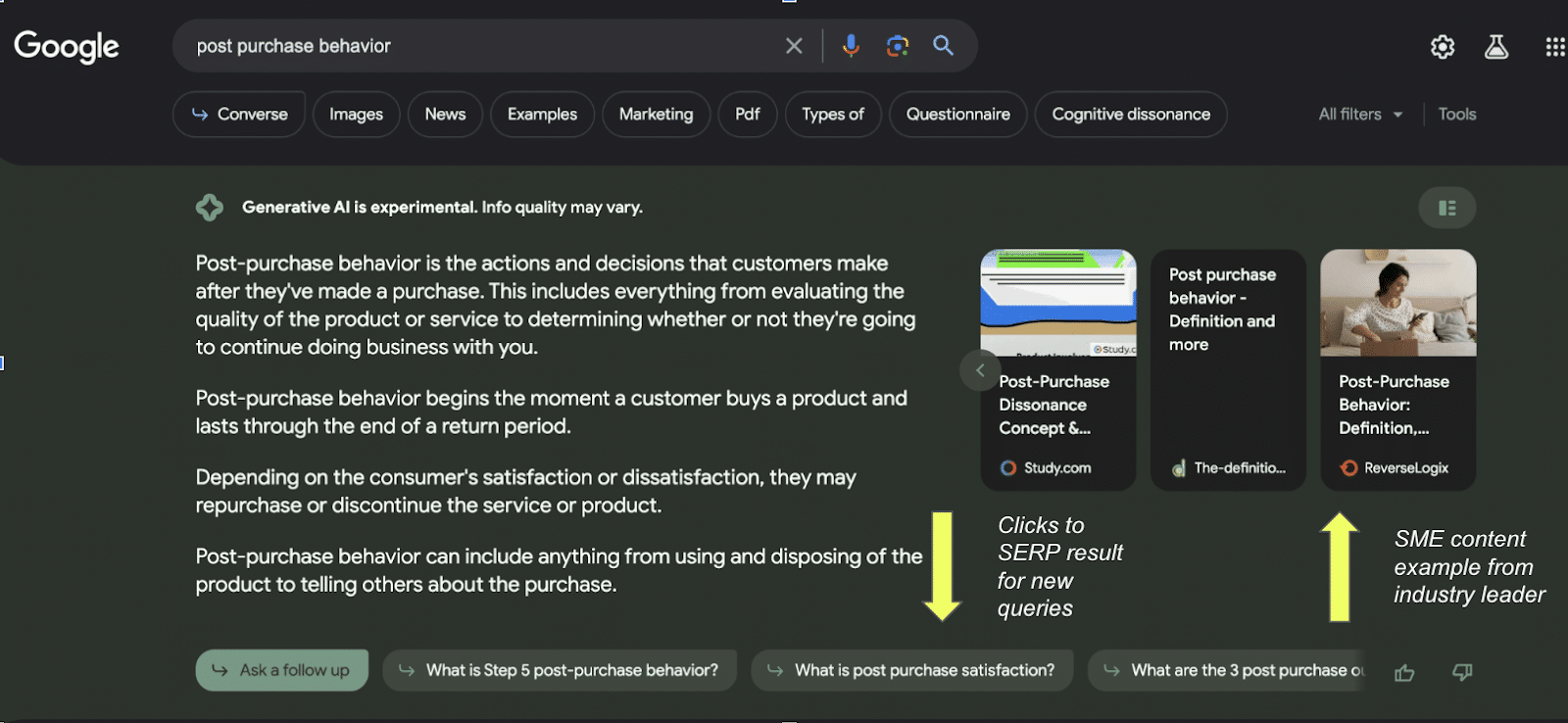Viewport: 1568px width, 723px height.
Task: Give thumbs up to AI answer
Action: 1404,672
